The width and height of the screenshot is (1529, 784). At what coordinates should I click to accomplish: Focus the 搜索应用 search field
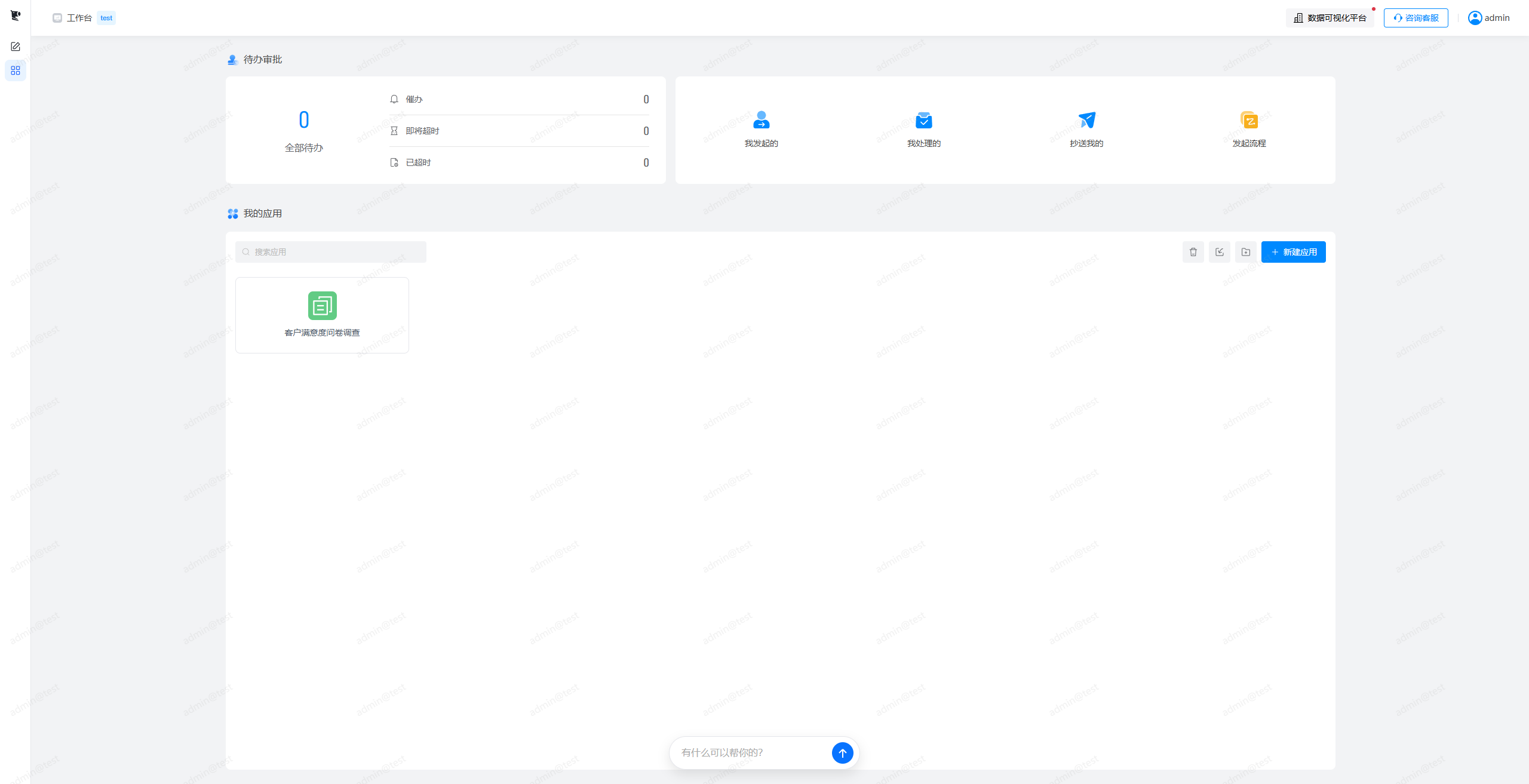[331, 252]
